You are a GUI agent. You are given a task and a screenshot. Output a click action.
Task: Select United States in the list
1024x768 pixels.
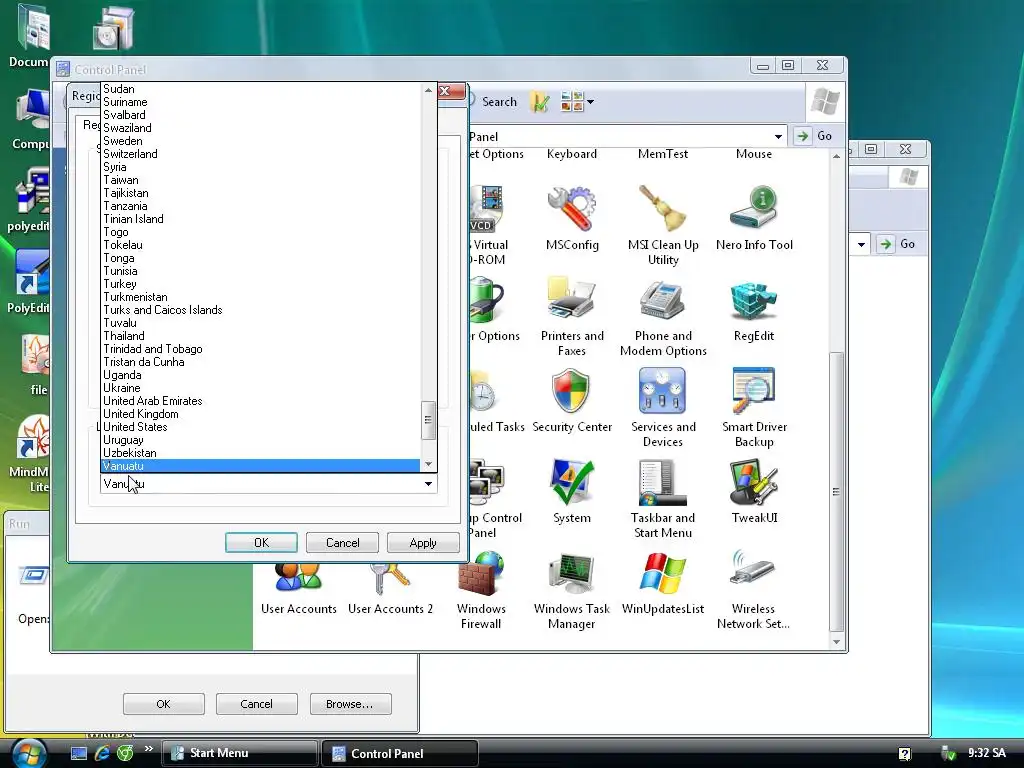[x=260, y=427]
